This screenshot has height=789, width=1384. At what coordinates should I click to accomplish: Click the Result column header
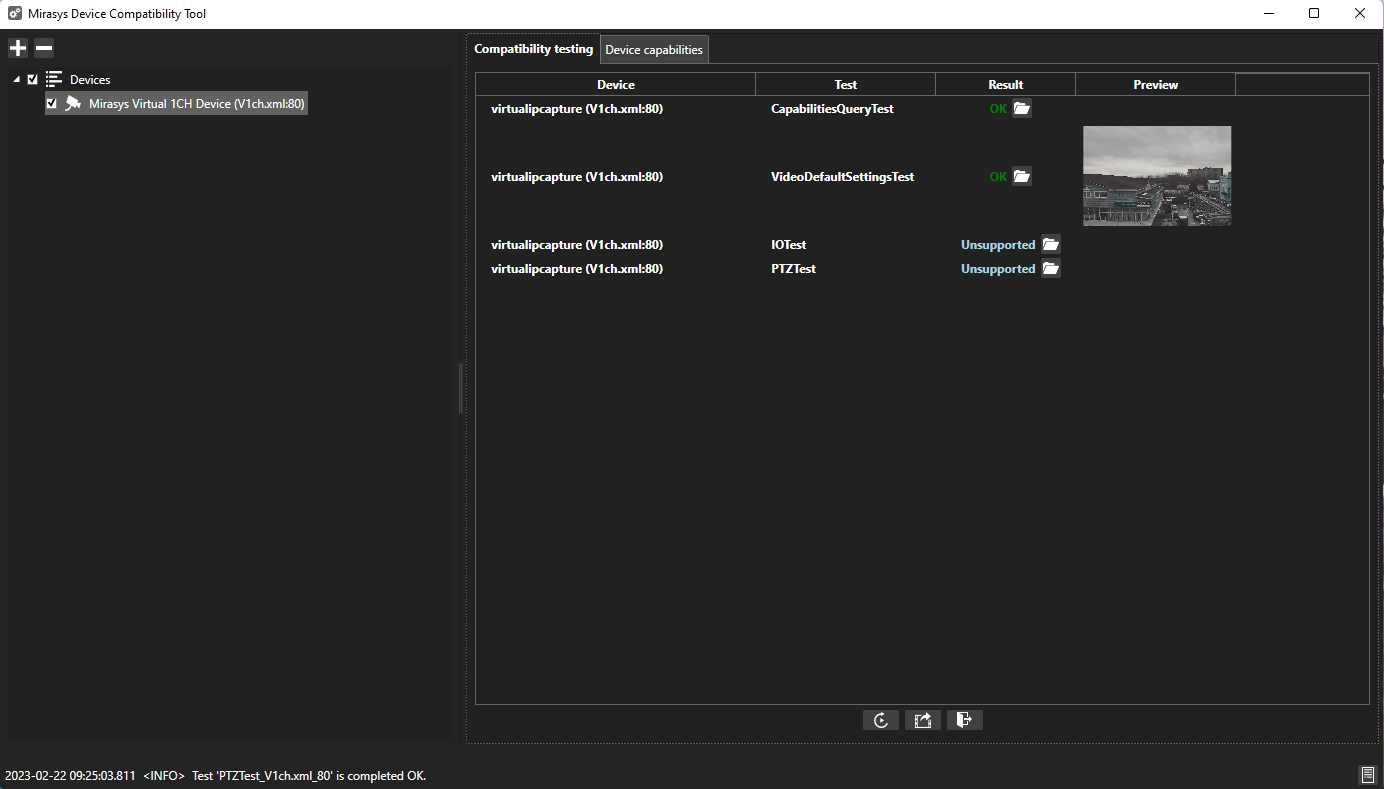pyautogui.click(x=1005, y=85)
